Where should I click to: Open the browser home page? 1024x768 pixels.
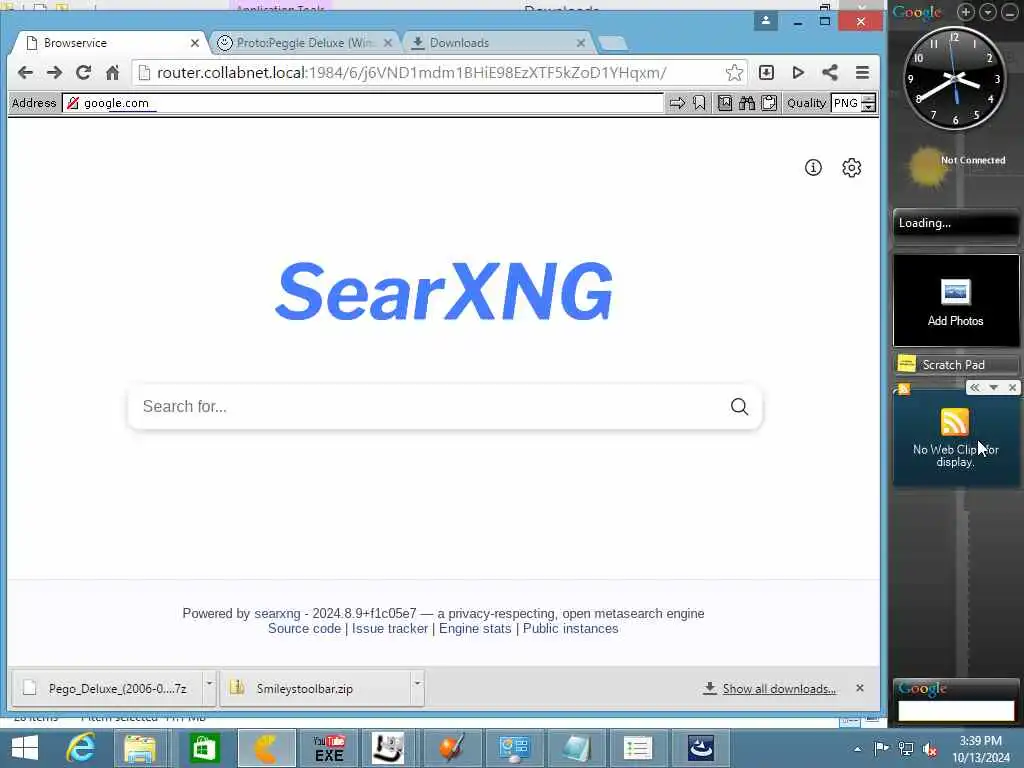112,72
